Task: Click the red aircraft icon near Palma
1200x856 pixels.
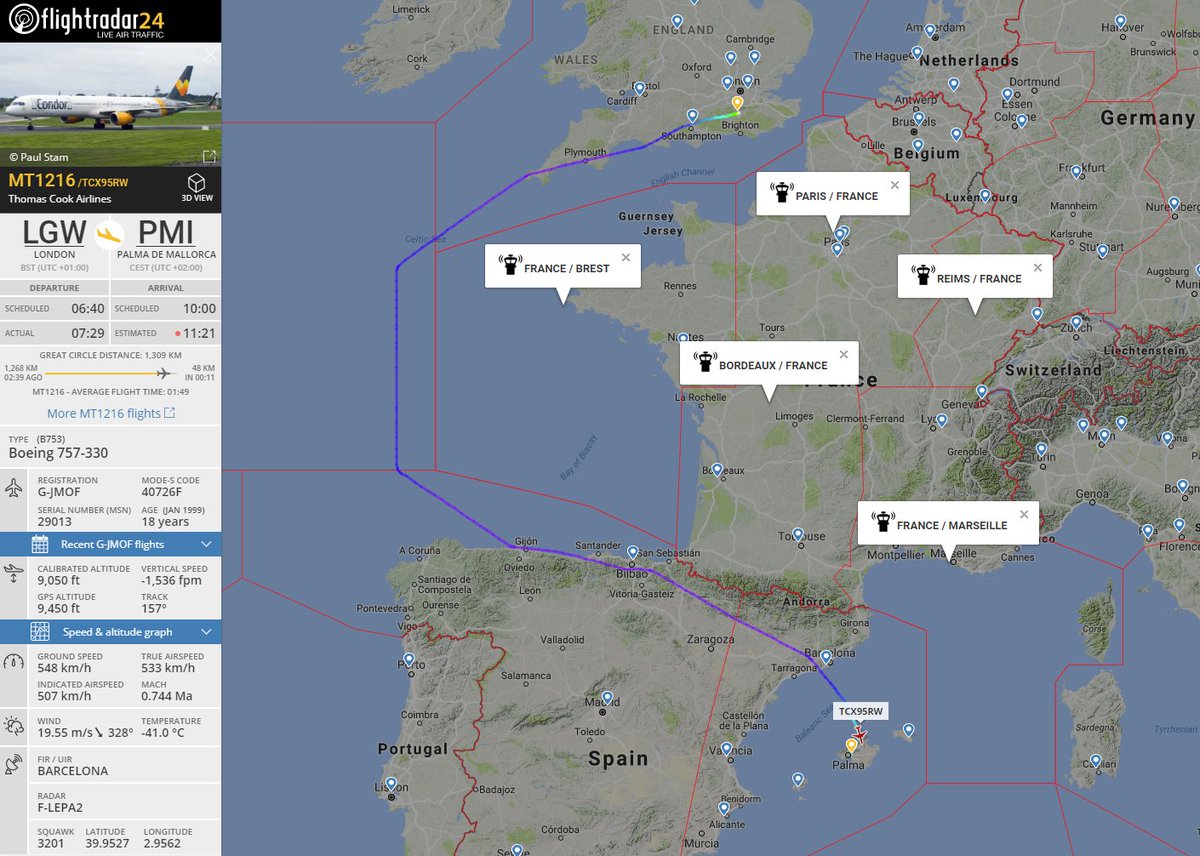Action: click(859, 733)
